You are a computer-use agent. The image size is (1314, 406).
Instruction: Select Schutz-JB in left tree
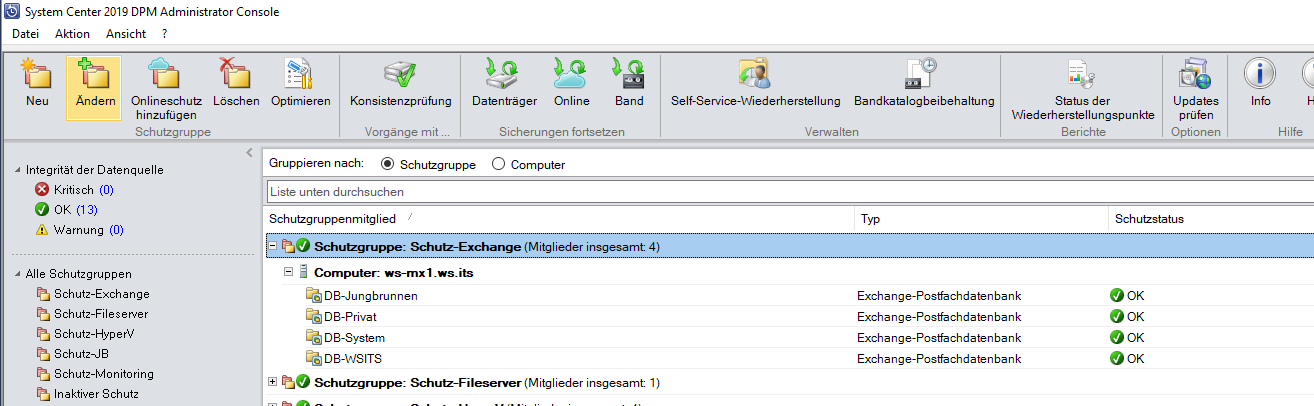click(75, 354)
